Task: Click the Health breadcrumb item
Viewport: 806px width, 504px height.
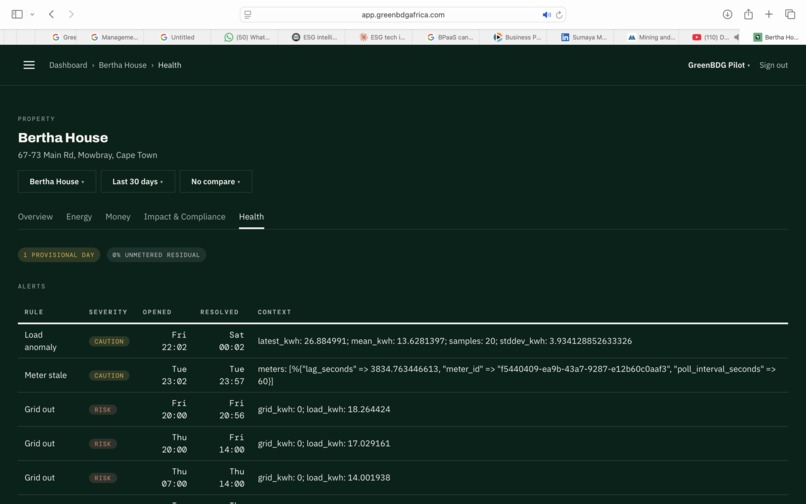Action: coord(170,65)
